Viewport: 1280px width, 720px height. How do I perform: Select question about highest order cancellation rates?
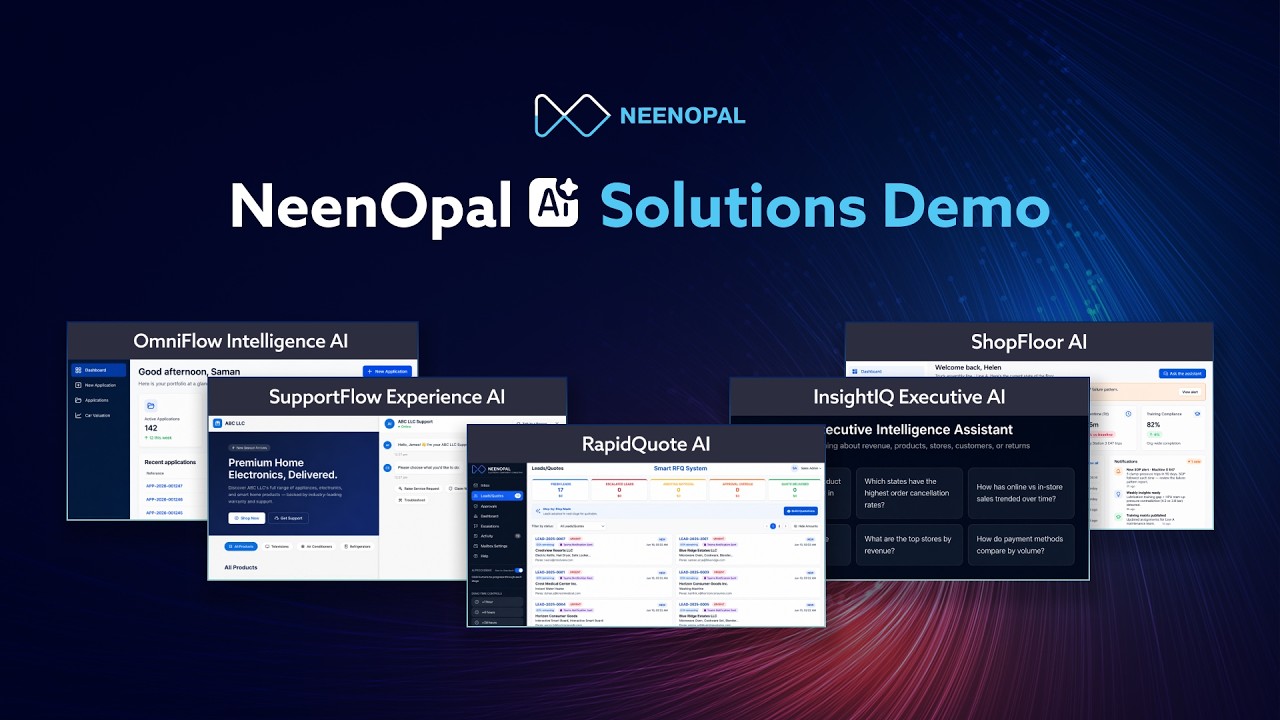(x=909, y=493)
